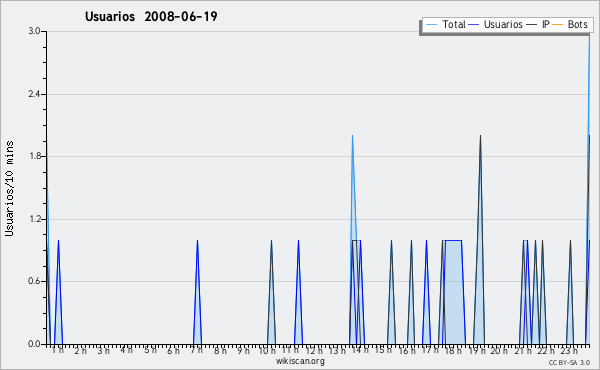Click the '10 h' x-axis label

coord(267,350)
